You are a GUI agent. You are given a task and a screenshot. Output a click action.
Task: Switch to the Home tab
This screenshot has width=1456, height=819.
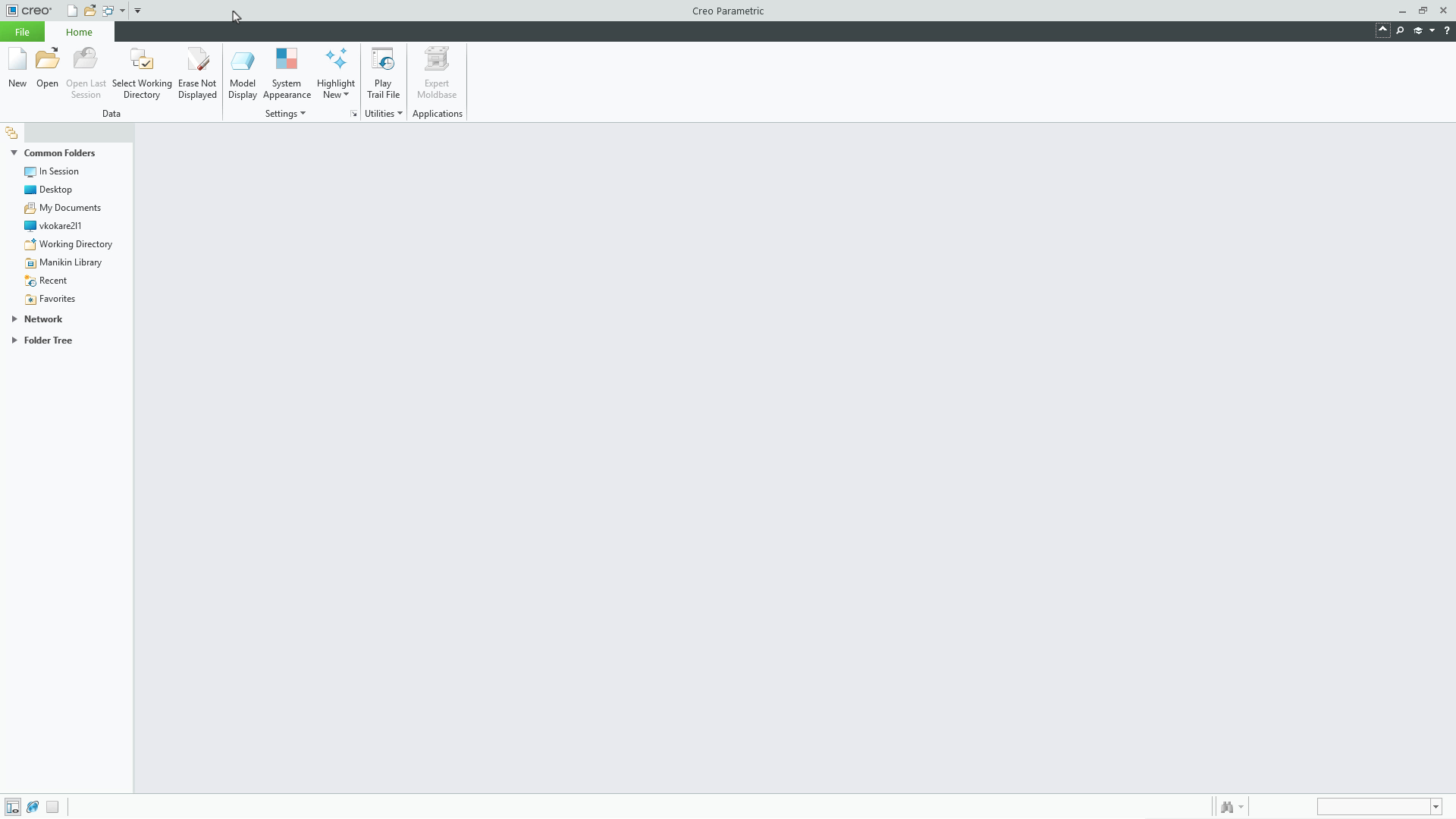point(79,32)
